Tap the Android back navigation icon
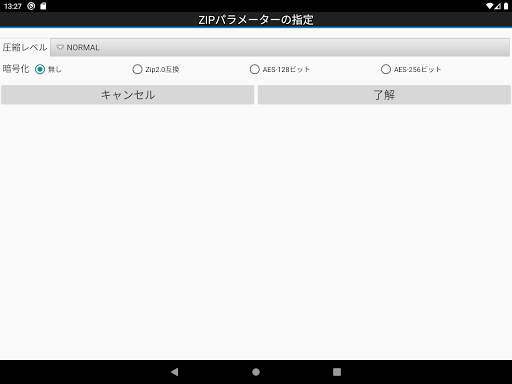This screenshot has width=512, height=384. (x=175, y=372)
